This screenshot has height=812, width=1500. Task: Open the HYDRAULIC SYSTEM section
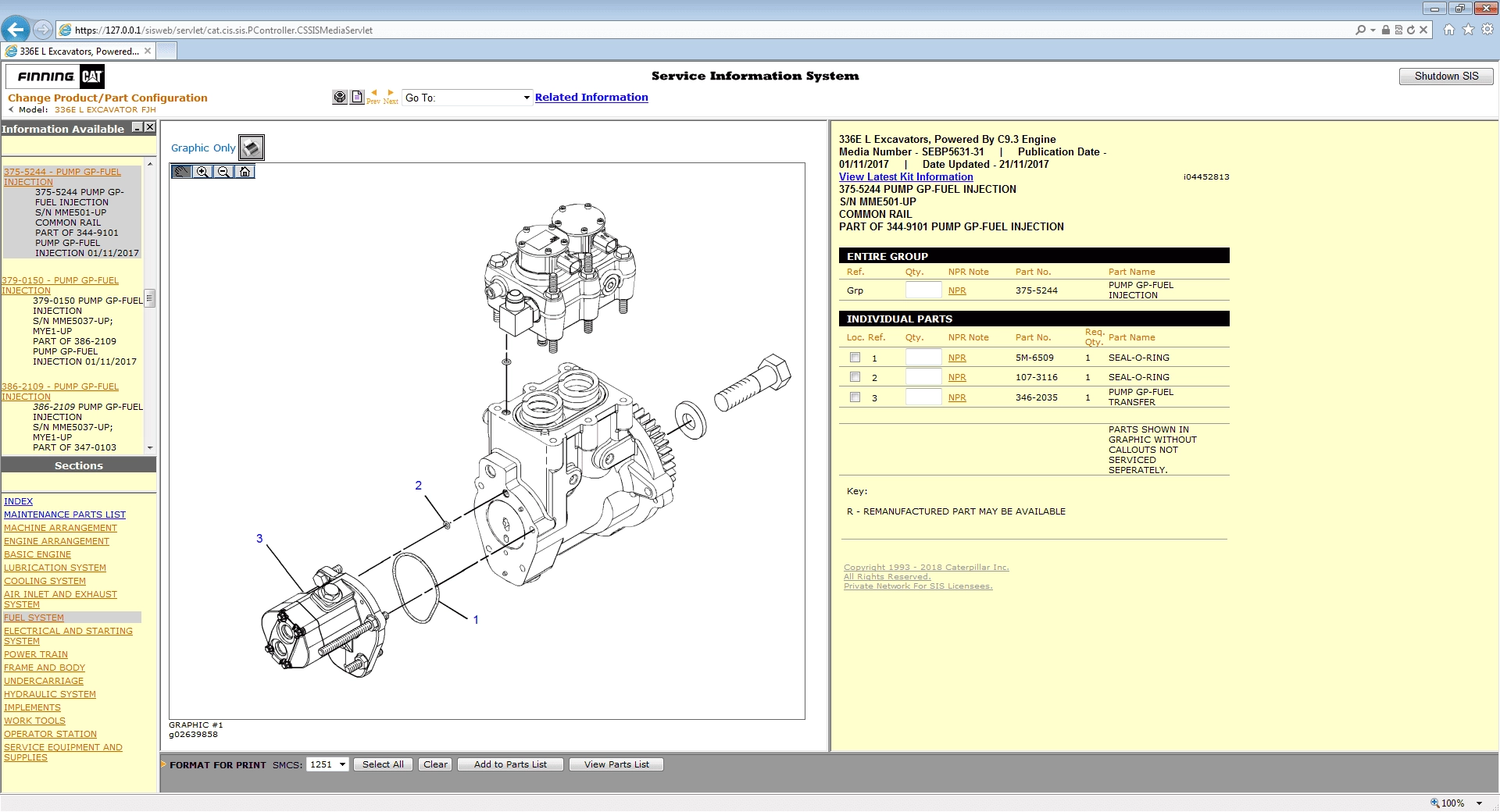pos(50,694)
